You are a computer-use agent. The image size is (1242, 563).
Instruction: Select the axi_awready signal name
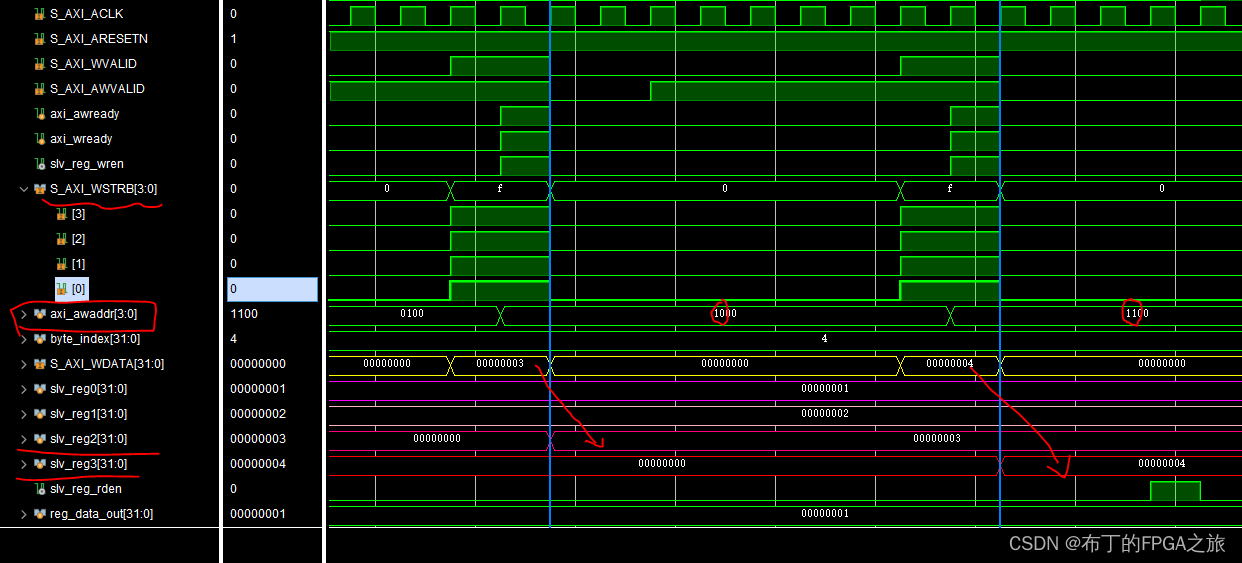coord(84,114)
